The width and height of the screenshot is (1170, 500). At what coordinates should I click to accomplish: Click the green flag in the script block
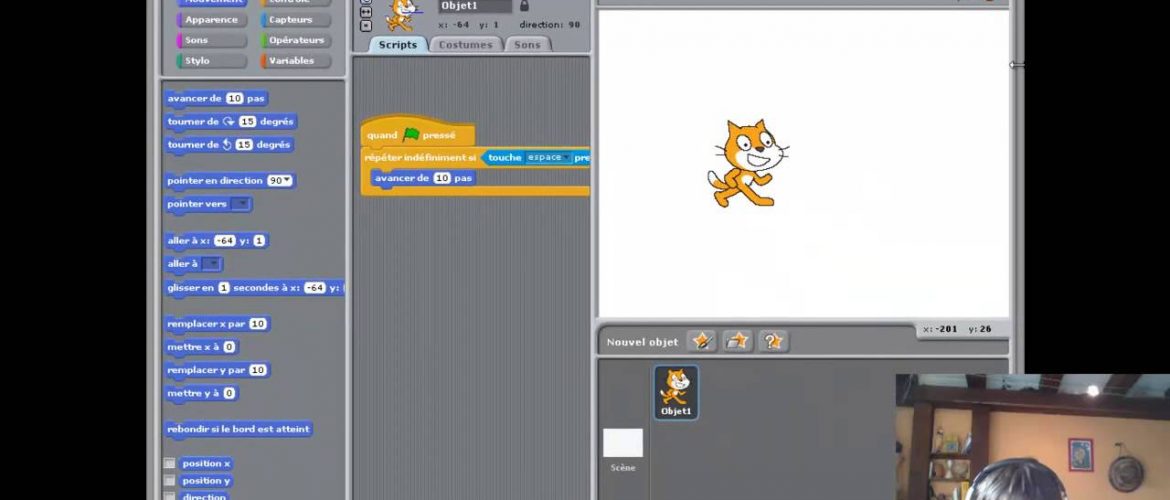[x=411, y=135]
